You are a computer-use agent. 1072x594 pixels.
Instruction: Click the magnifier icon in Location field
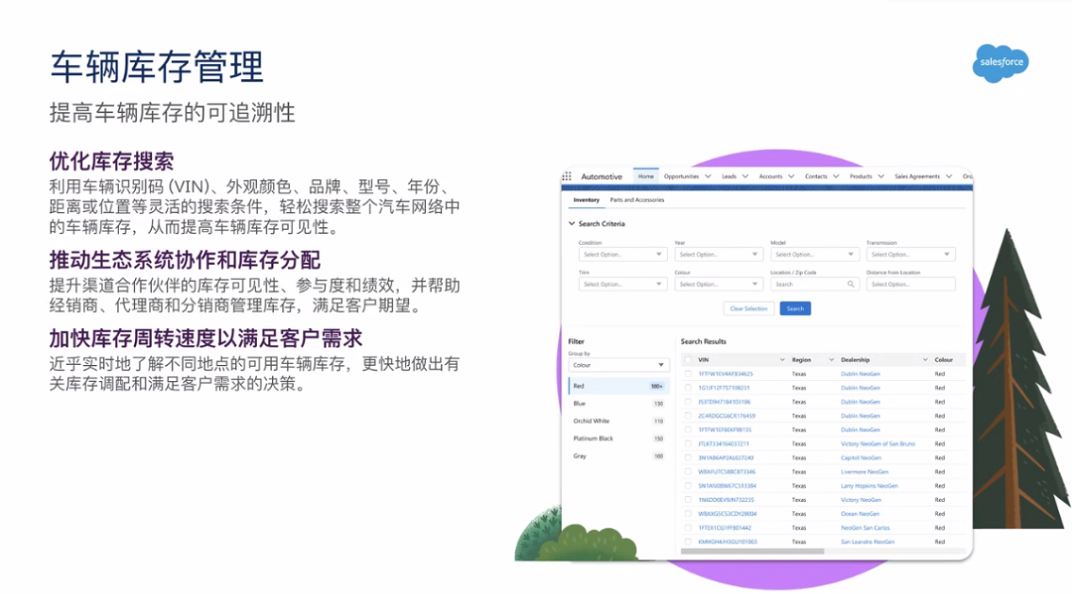851,284
